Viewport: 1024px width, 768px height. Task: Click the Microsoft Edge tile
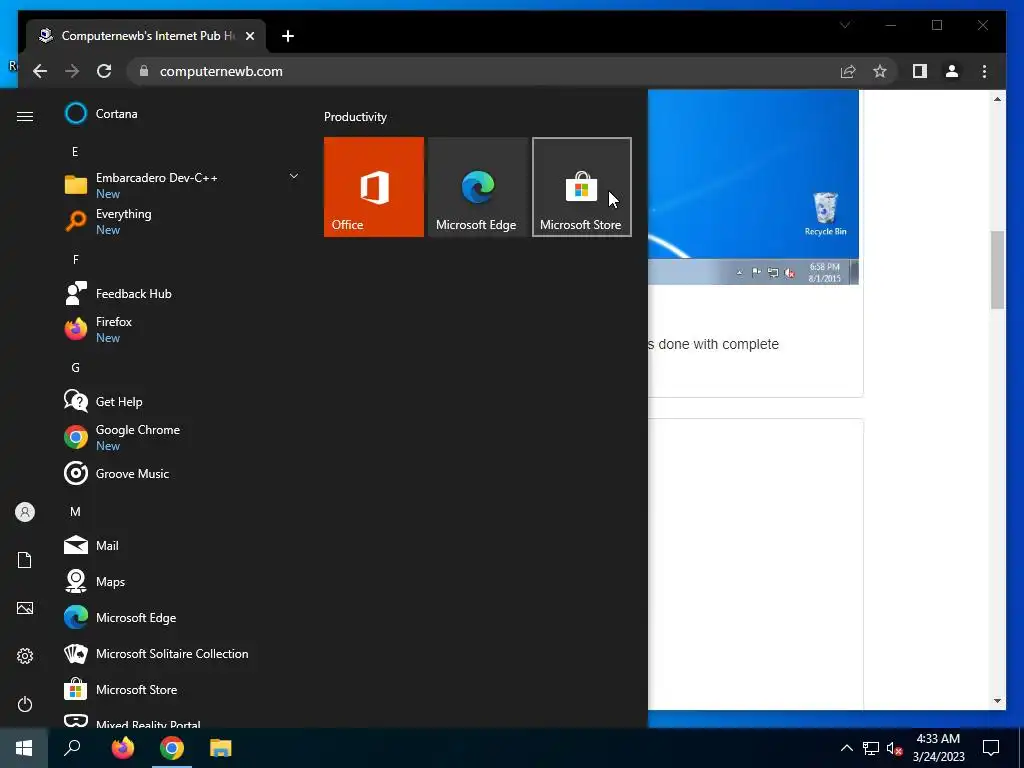click(x=477, y=187)
